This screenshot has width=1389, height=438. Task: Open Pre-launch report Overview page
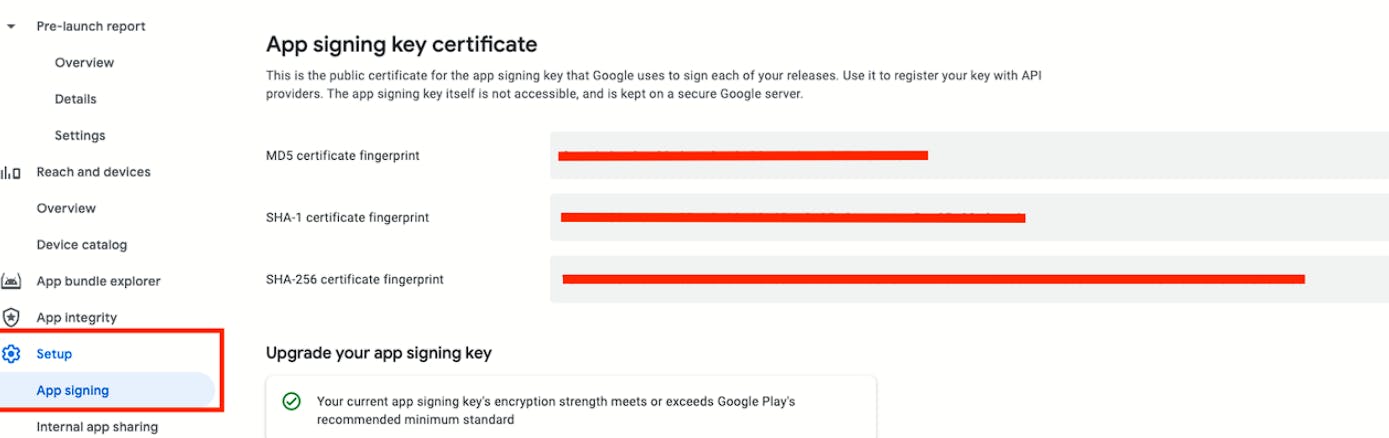84,63
